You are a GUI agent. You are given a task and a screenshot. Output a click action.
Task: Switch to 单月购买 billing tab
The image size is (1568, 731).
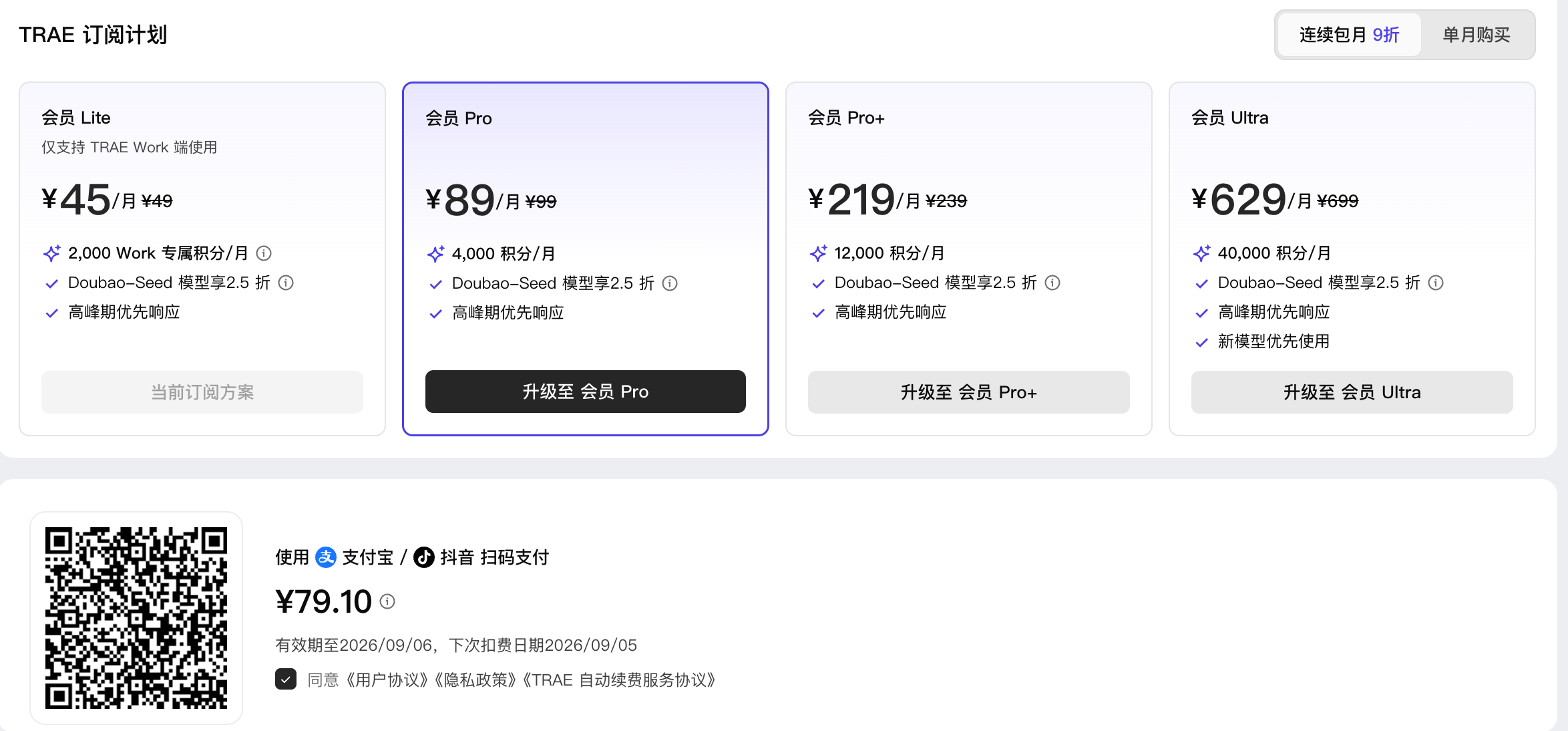tap(1477, 35)
